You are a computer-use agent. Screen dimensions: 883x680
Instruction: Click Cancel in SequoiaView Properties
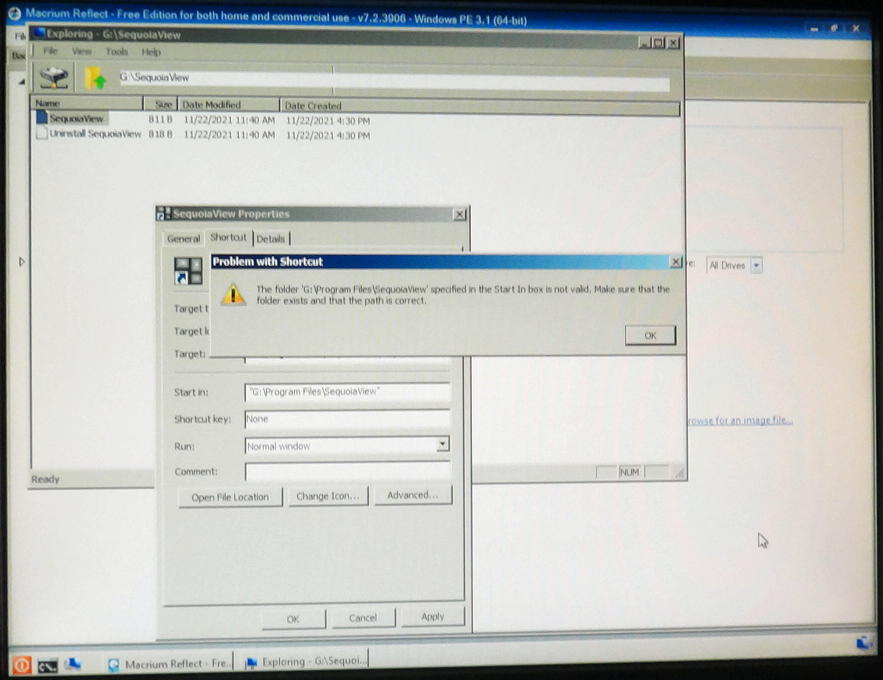pos(363,618)
